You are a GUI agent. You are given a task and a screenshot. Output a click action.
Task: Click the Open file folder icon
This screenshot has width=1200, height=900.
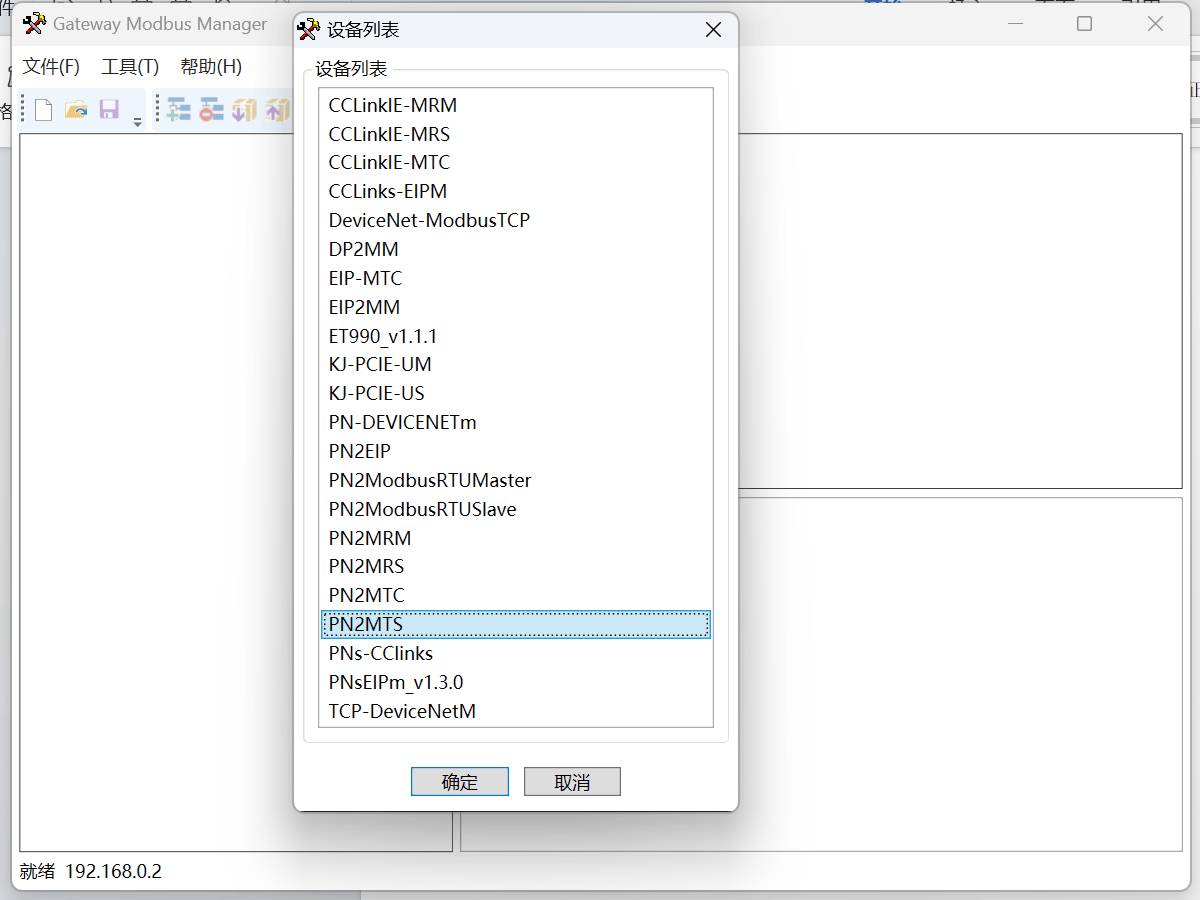point(76,110)
